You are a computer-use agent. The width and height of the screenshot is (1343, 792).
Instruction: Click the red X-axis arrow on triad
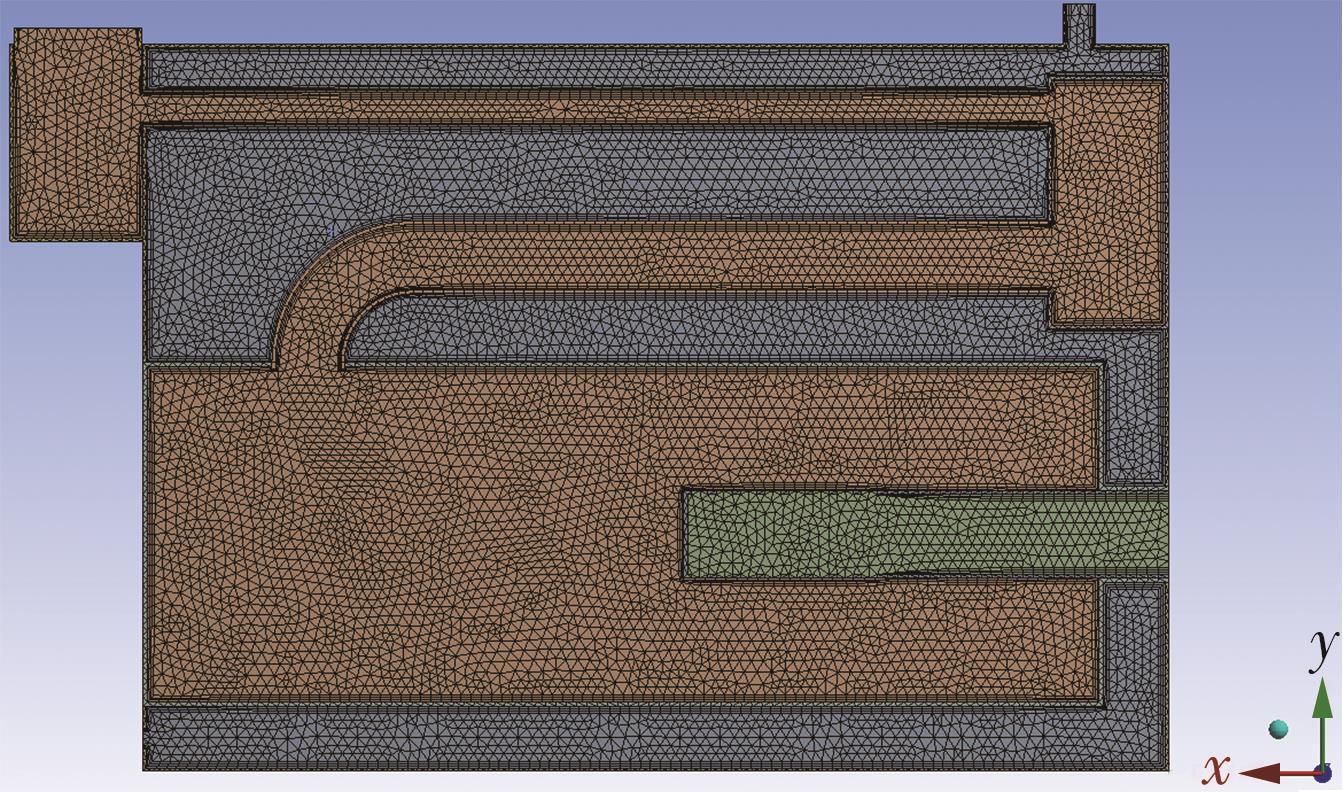pos(1265,773)
